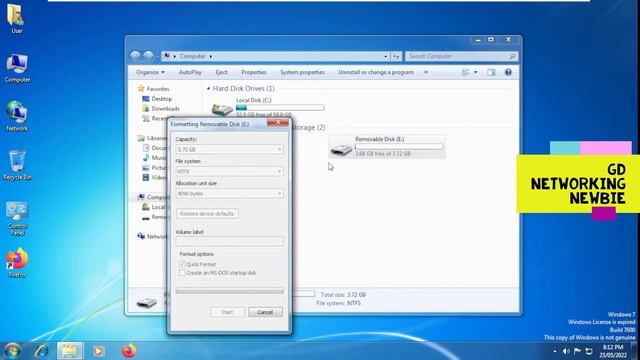Open the Allocation unit size dropdown
640x360 pixels.
click(229, 193)
